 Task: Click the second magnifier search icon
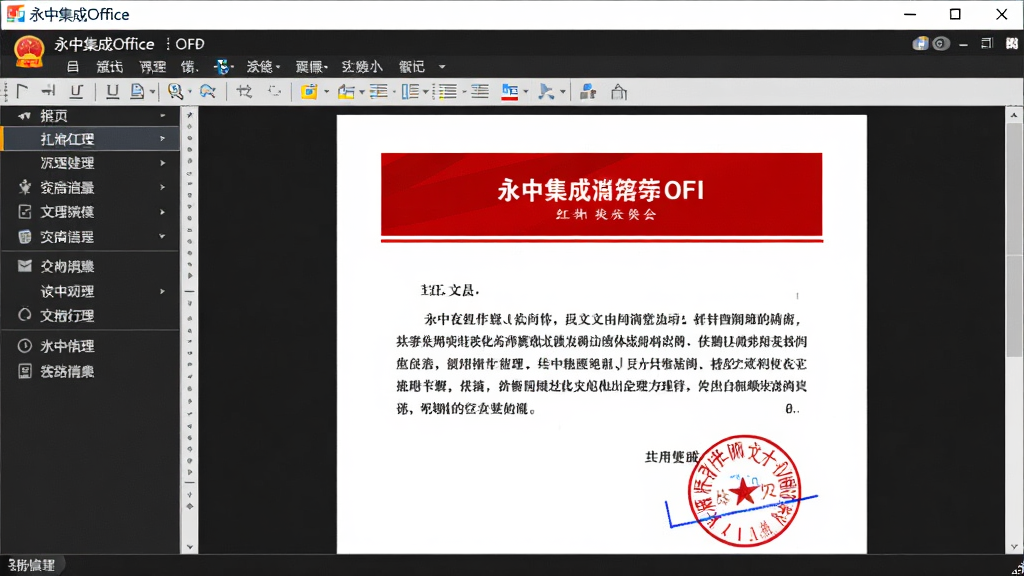point(208,91)
